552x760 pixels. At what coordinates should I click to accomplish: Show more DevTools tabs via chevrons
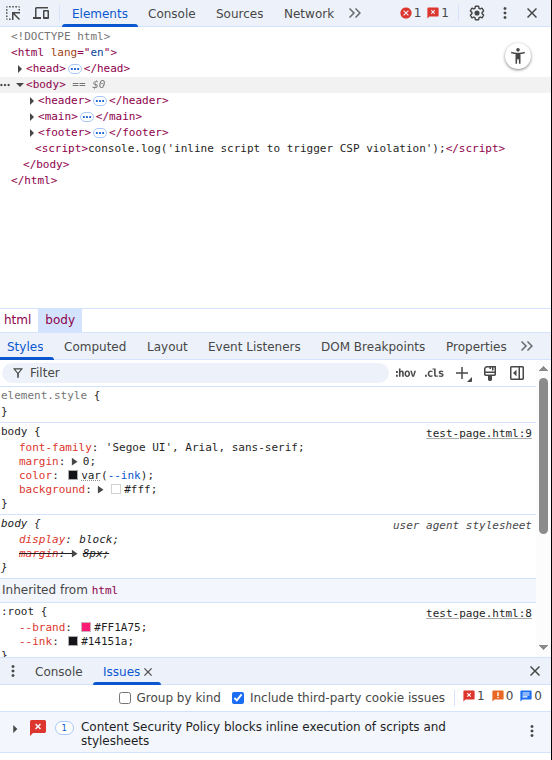point(355,13)
